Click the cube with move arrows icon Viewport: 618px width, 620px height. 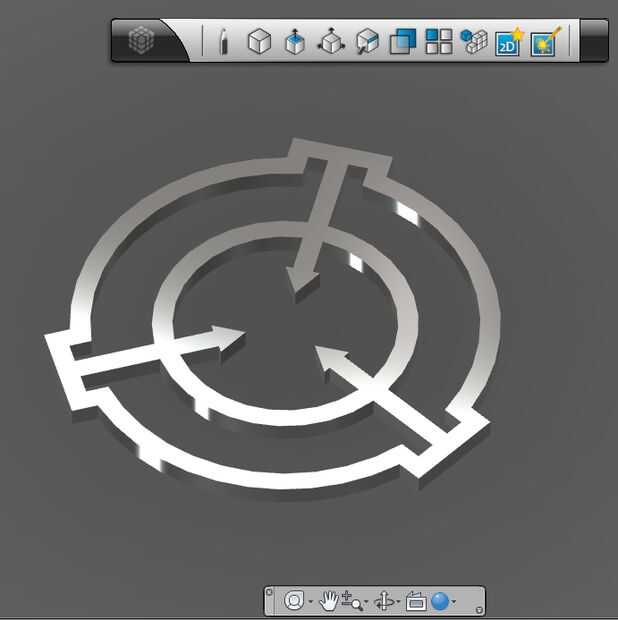(x=331, y=41)
